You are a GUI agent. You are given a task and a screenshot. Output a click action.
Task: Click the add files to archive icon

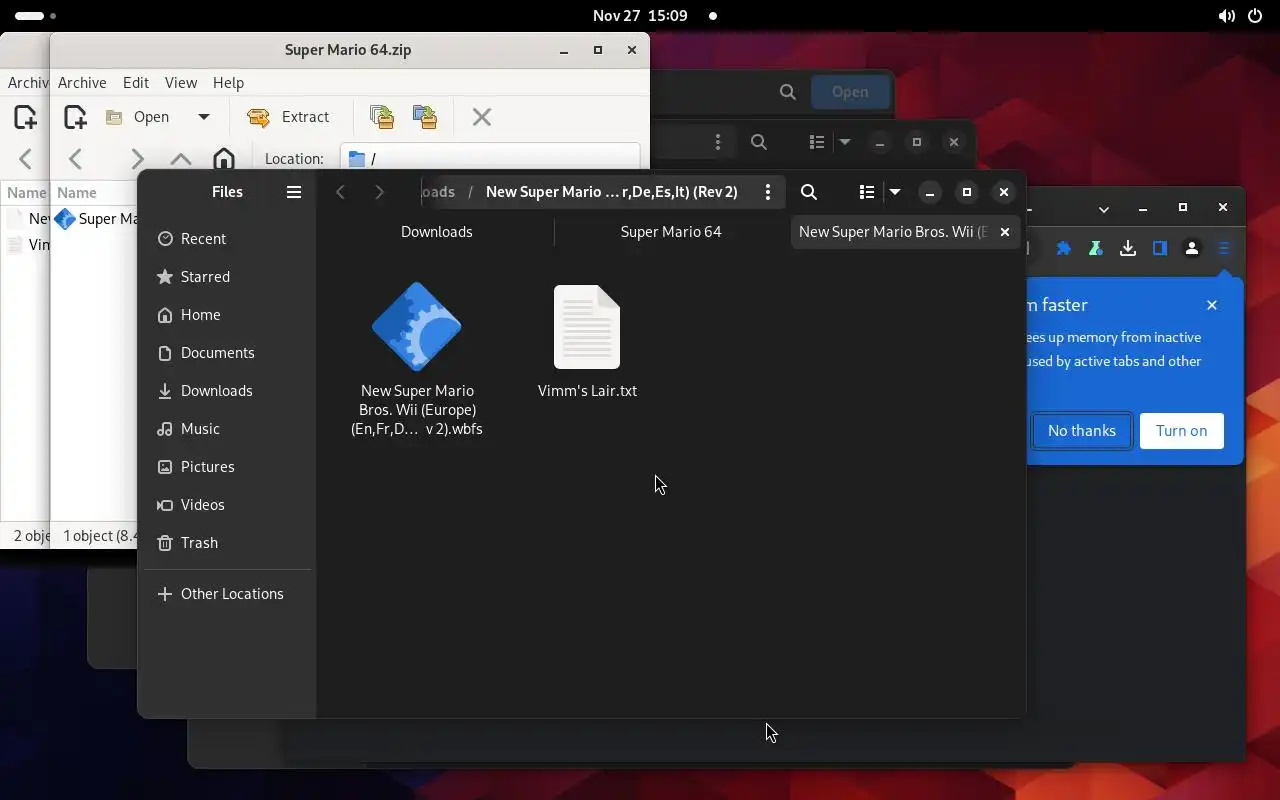point(381,117)
